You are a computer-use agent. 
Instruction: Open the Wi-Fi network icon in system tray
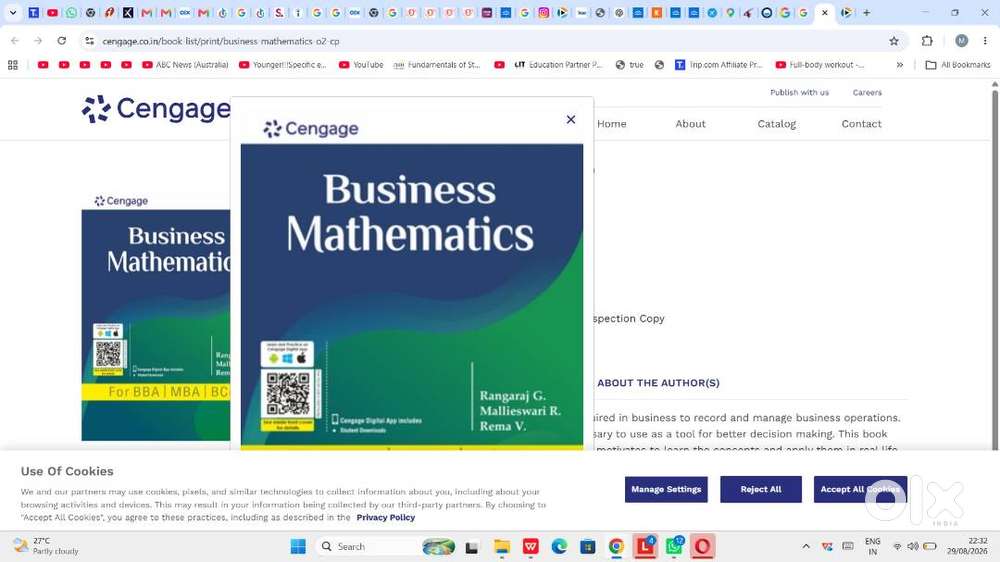click(897, 546)
